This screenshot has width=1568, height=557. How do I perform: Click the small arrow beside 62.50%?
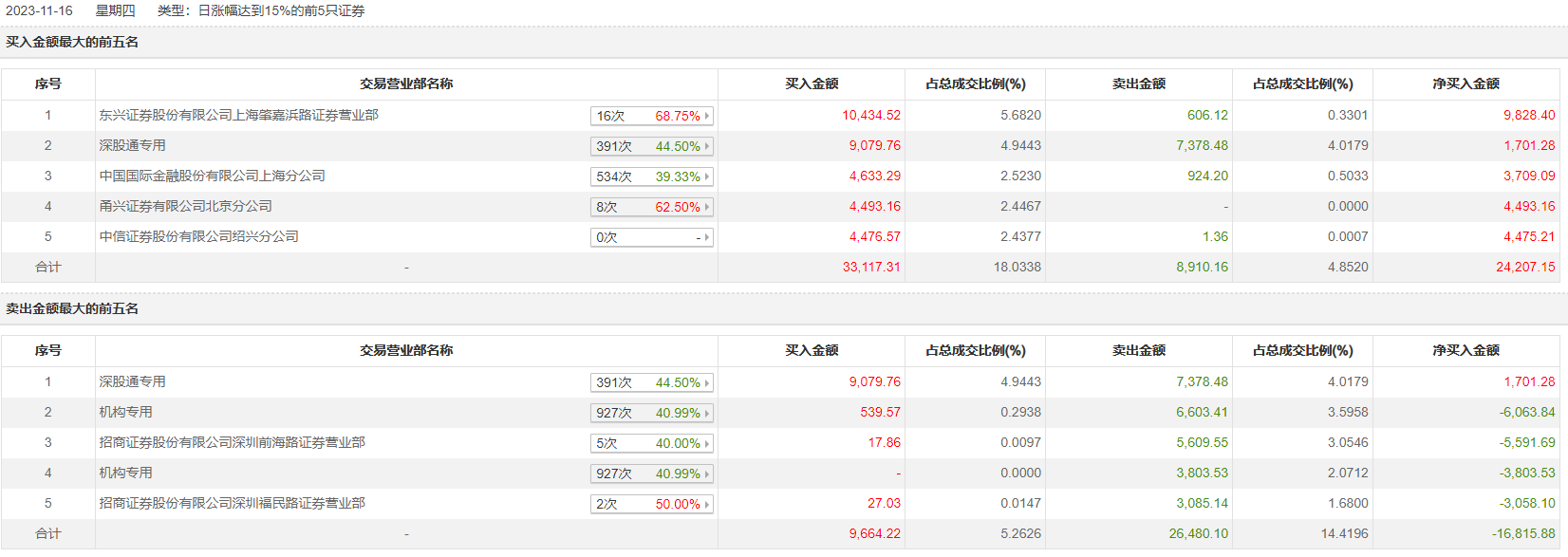[x=707, y=207]
